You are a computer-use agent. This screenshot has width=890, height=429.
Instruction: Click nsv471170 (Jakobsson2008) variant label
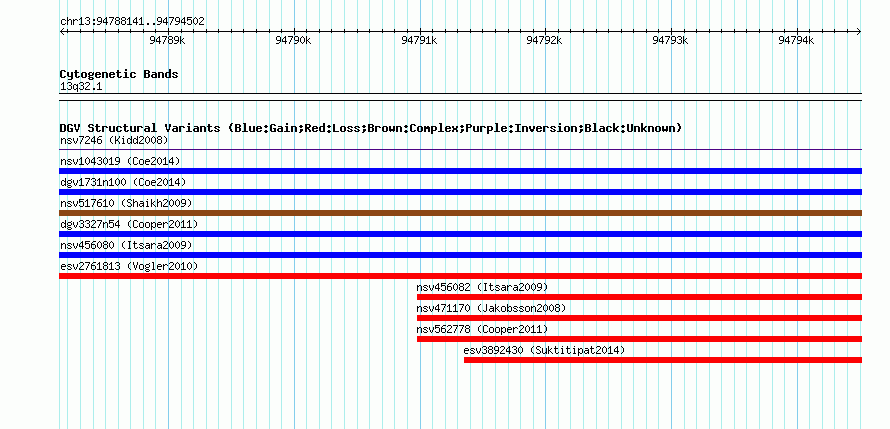492,308
